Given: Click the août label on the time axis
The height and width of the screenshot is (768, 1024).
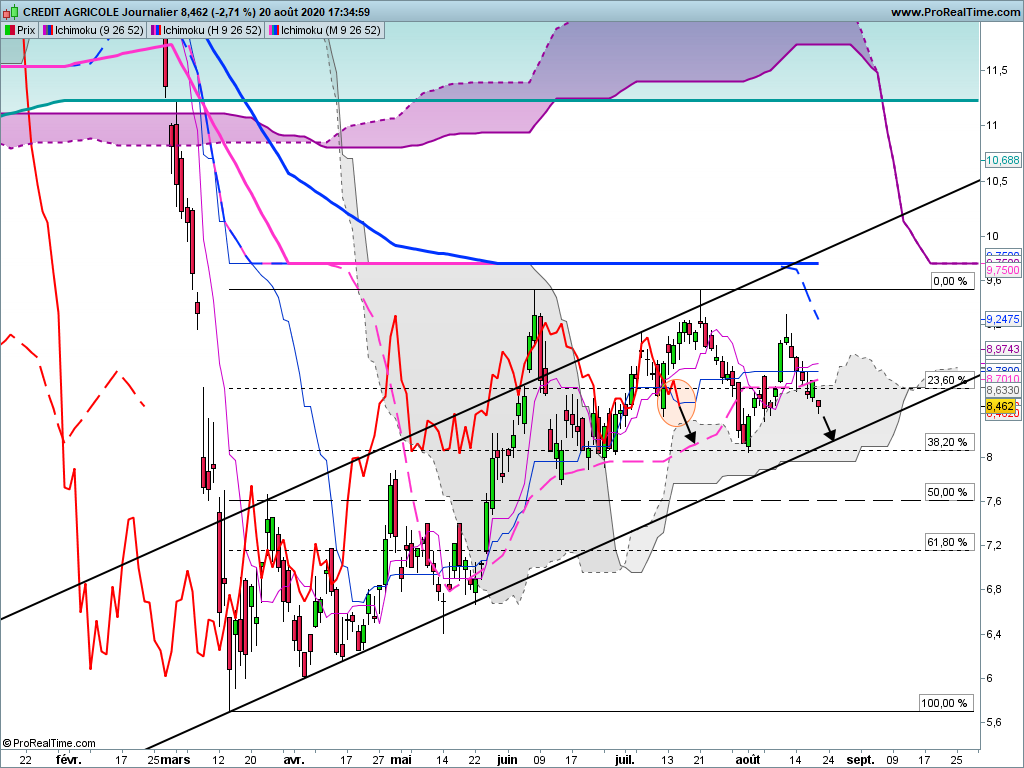Looking at the screenshot, I should point(748,760).
